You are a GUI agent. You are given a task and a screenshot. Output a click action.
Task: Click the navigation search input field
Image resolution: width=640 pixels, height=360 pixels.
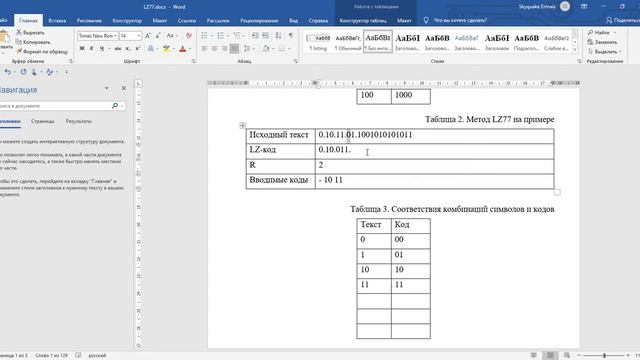click(55, 106)
